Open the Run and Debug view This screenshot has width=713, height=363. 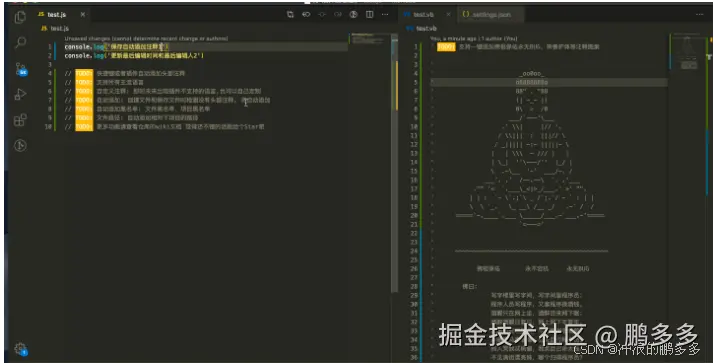pyautogui.click(x=20, y=94)
